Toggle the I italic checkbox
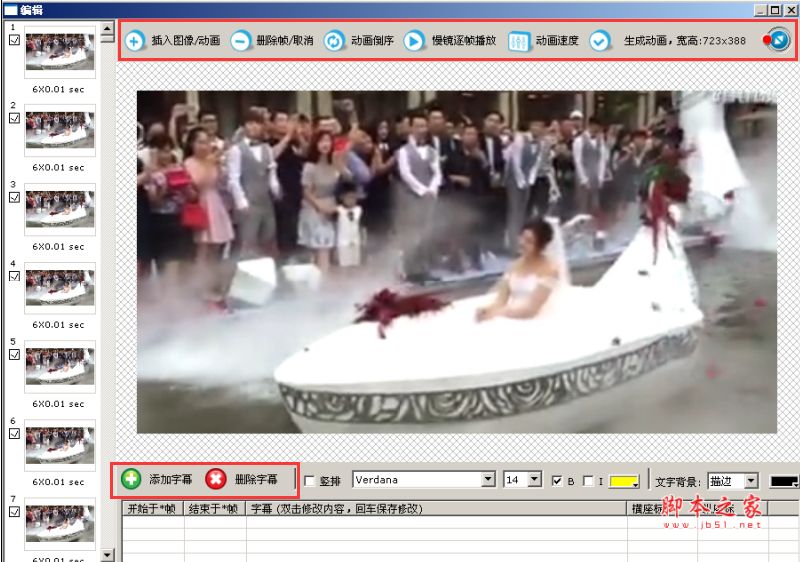The image size is (800, 562). 588,481
